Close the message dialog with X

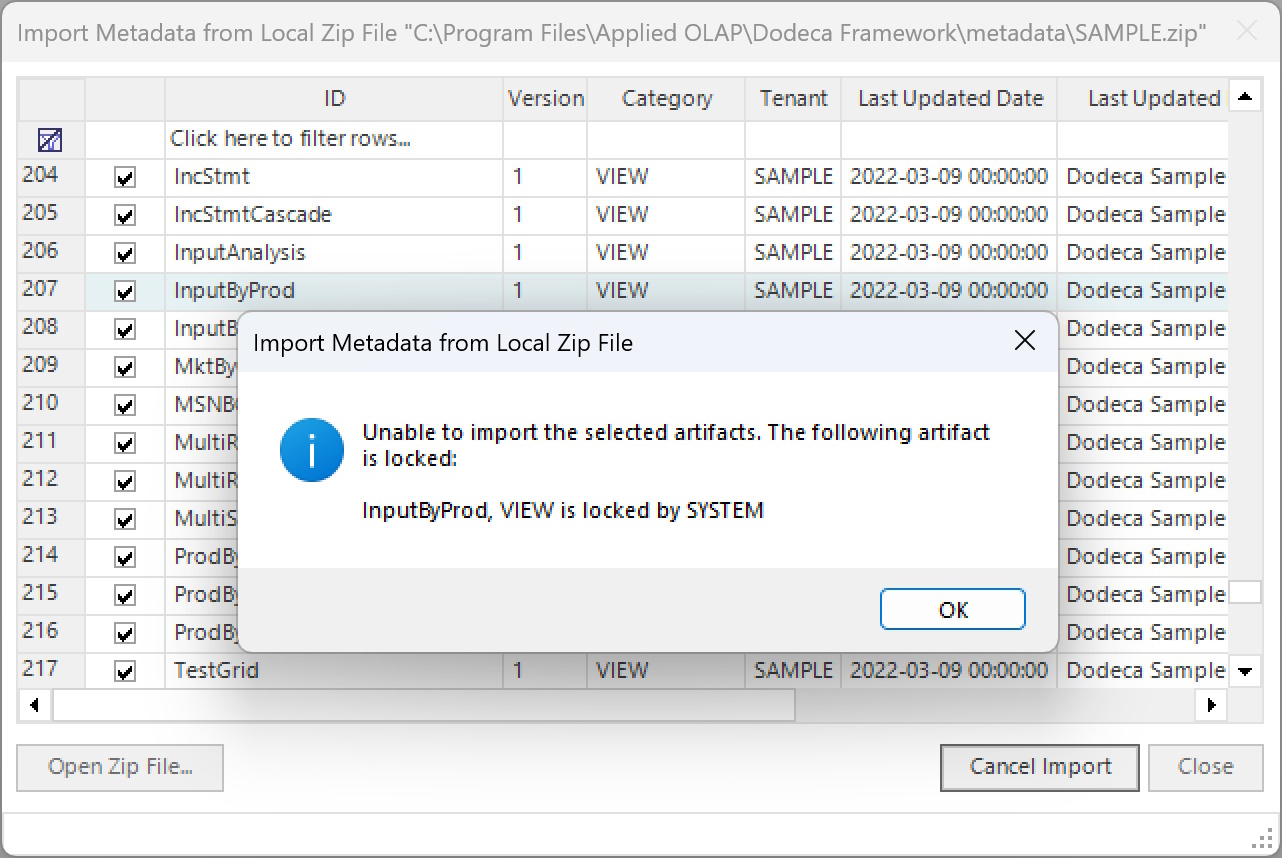(1024, 341)
